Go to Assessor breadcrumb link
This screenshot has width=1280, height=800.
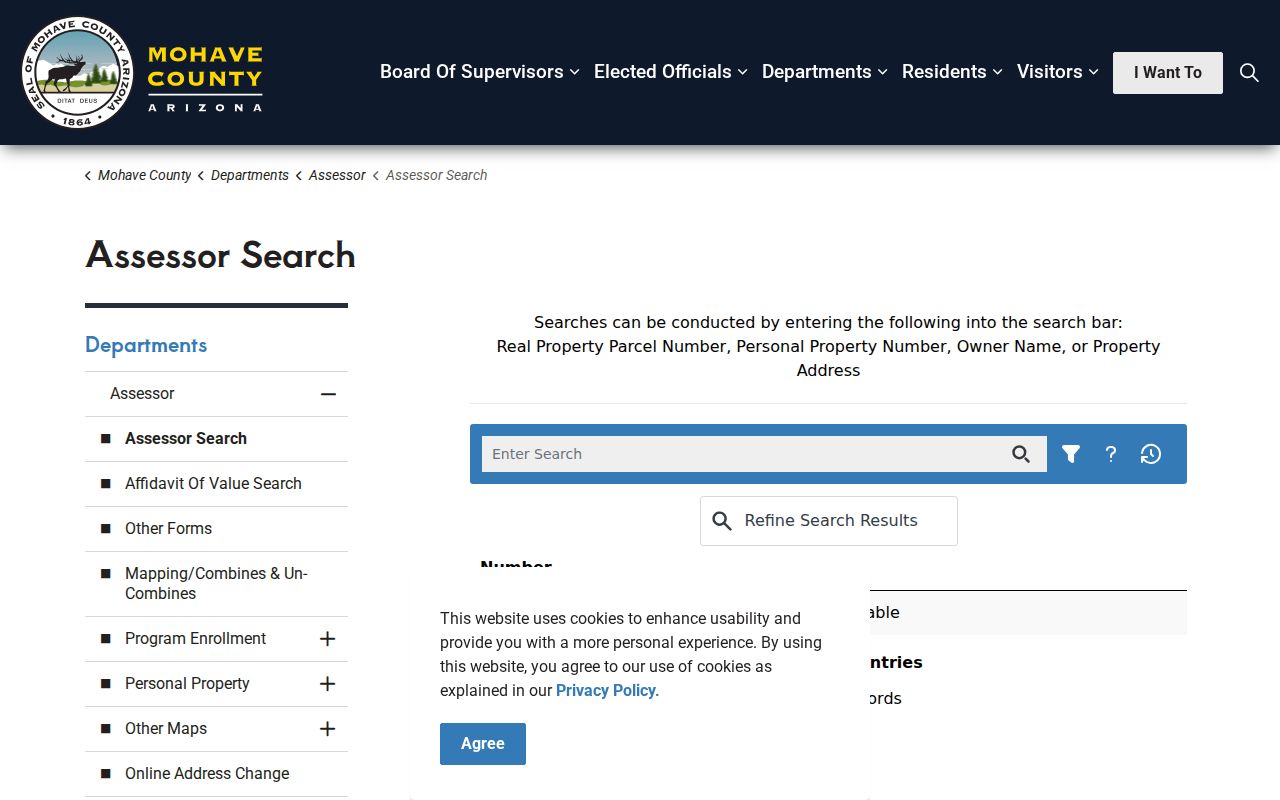pos(337,175)
